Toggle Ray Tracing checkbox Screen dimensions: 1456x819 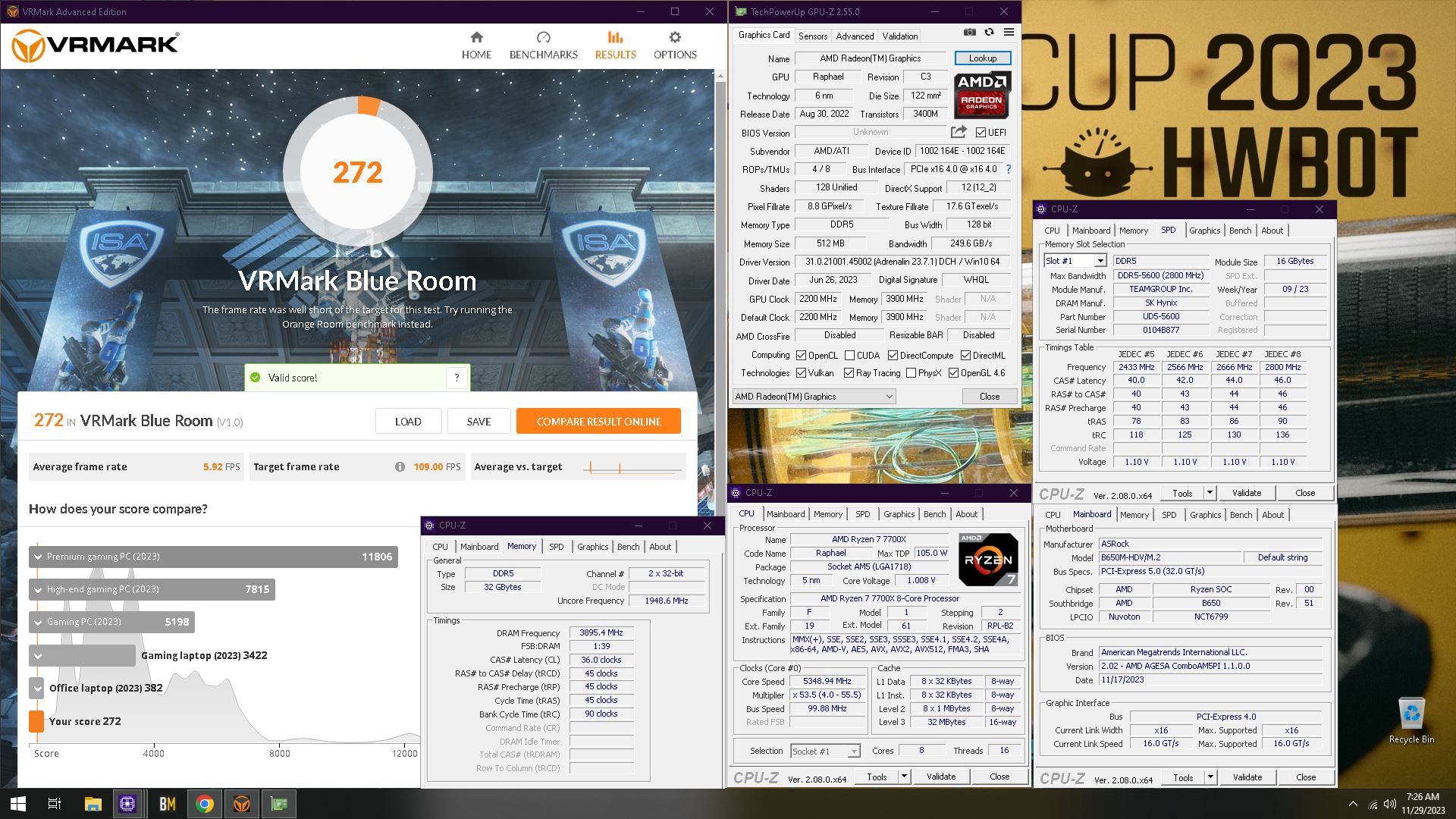pyautogui.click(x=849, y=373)
